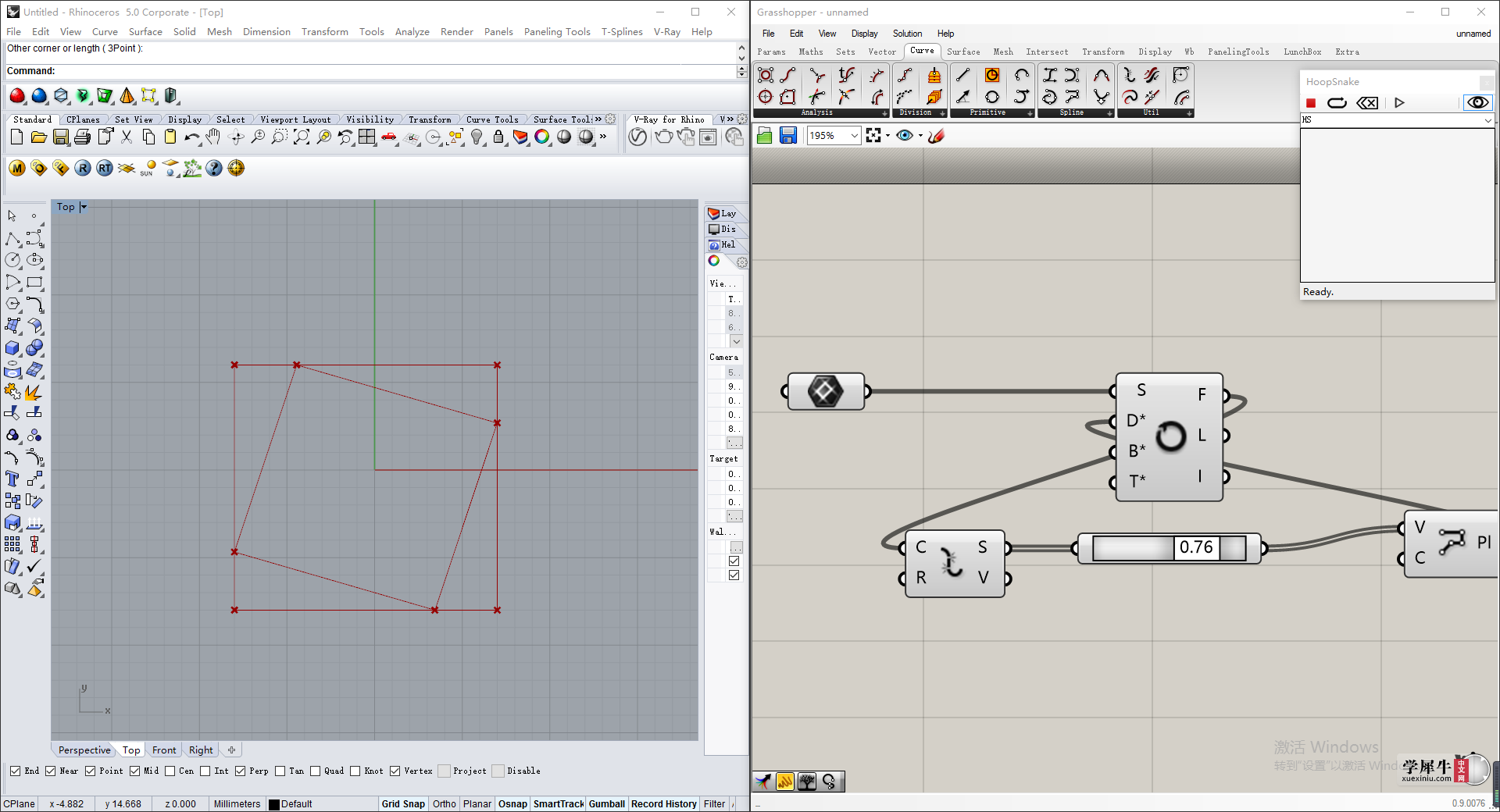Click the four-viewport layout icon
1500x812 pixels.
tap(366, 137)
